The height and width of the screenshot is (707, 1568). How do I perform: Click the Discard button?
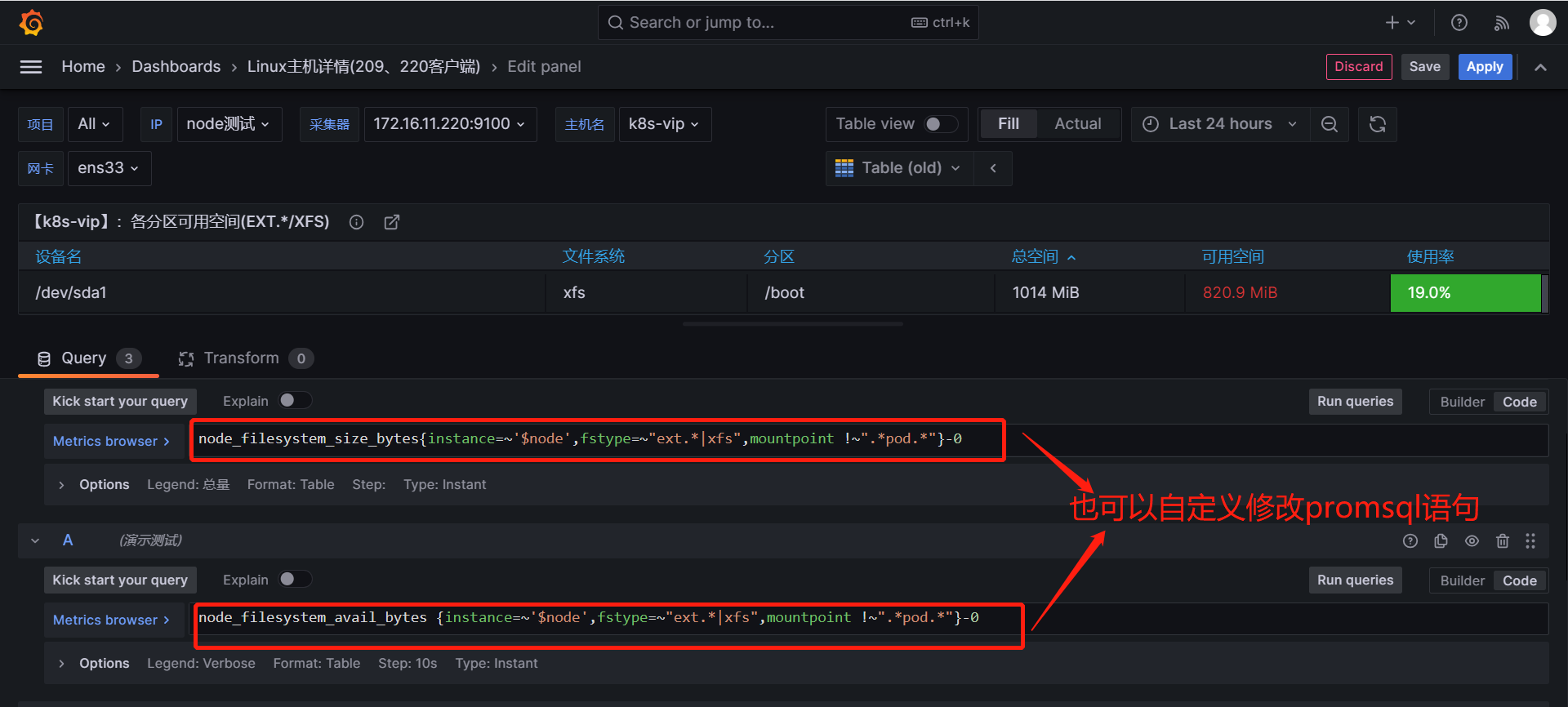click(x=1358, y=67)
